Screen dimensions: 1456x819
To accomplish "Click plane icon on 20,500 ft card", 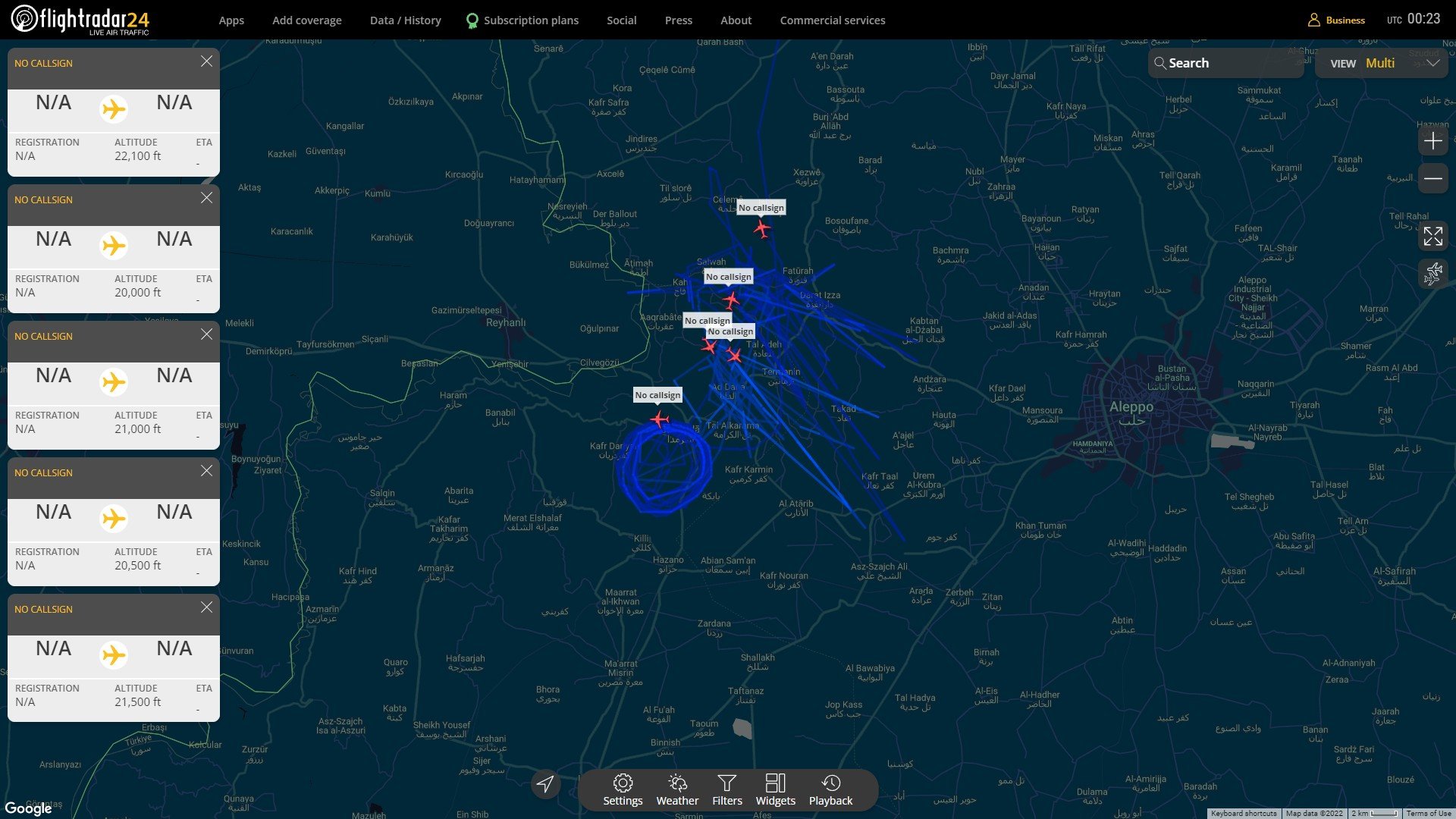I will 114,519.
